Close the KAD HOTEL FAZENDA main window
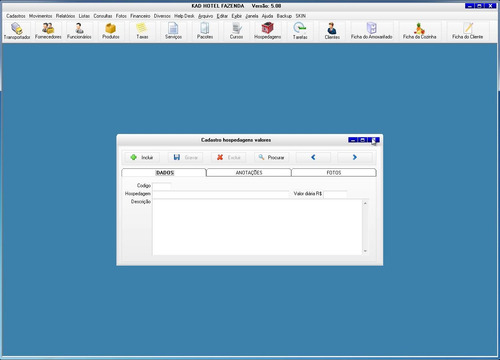Viewport: 500px width, 360px height. (491, 6)
